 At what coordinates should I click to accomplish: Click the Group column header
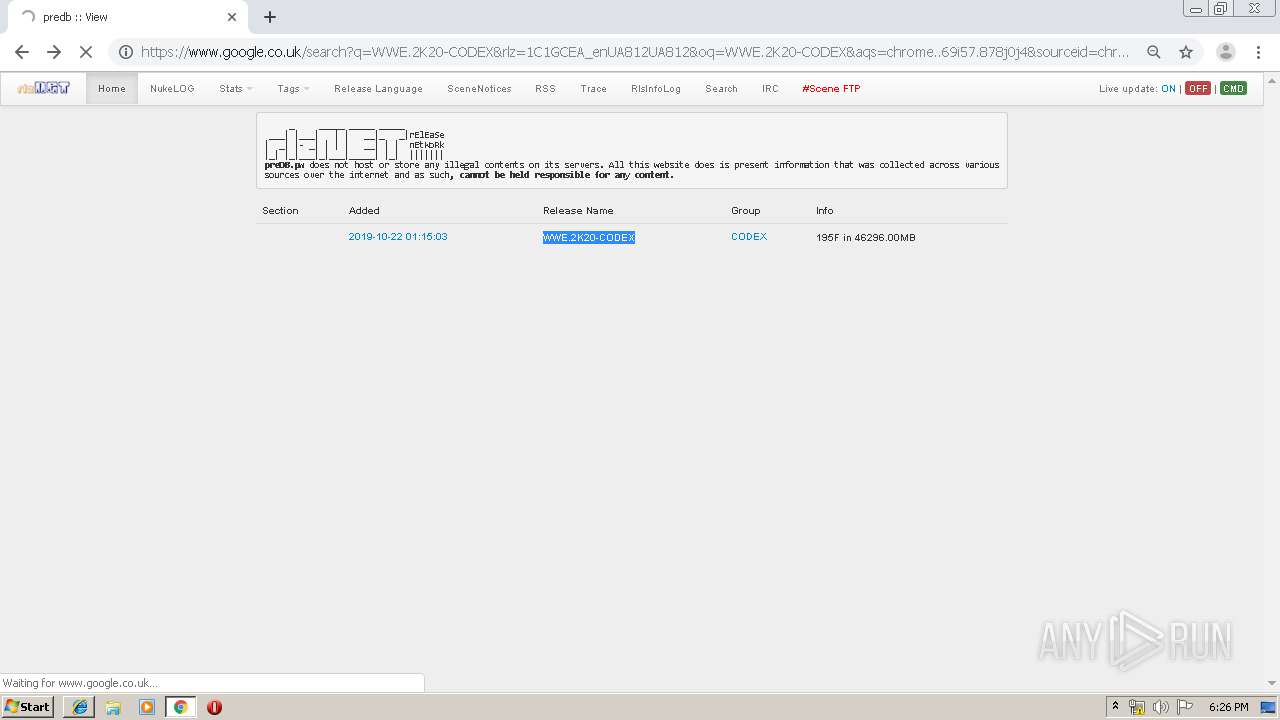pyautogui.click(x=746, y=211)
